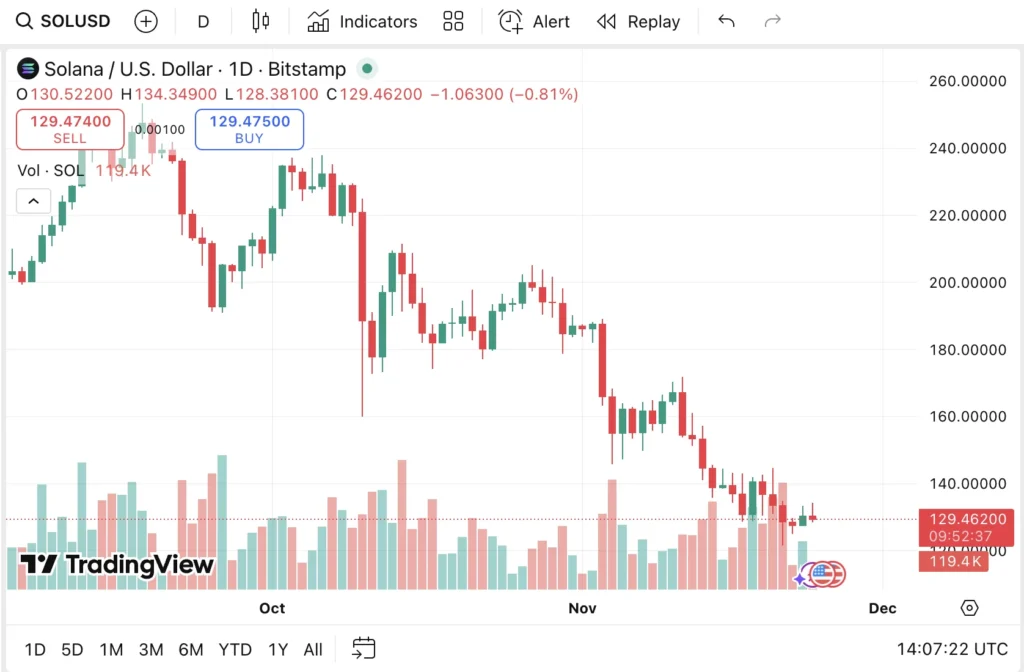Open the Indicators panel
The image size is (1024, 672).
point(362,21)
